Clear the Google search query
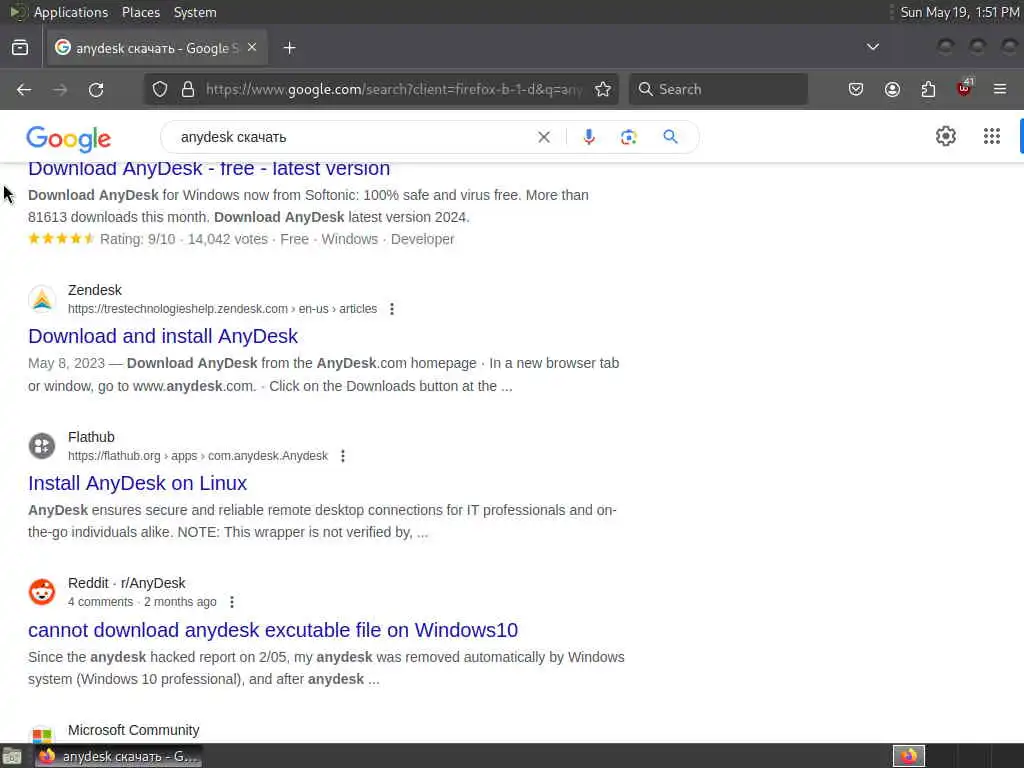Screen dimensions: 1024x768 [x=543, y=137]
